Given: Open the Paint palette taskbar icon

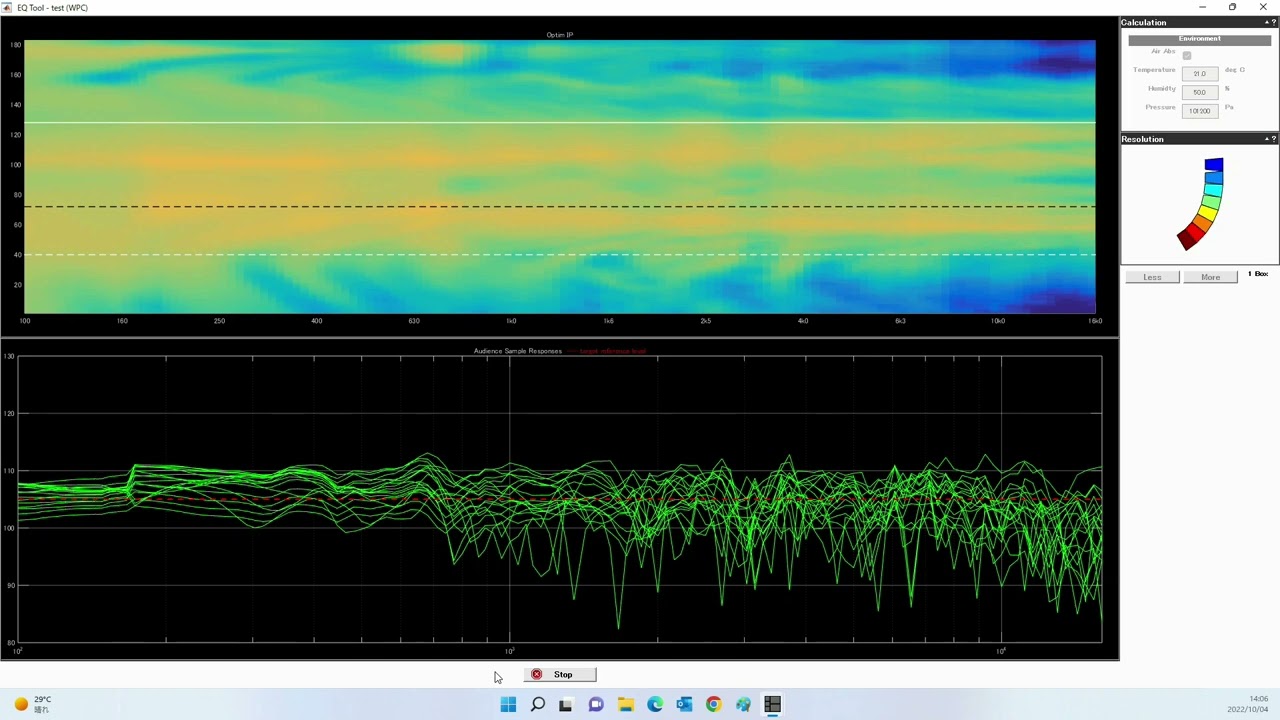Looking at the screenshot, I should click(x=743, y=704).
